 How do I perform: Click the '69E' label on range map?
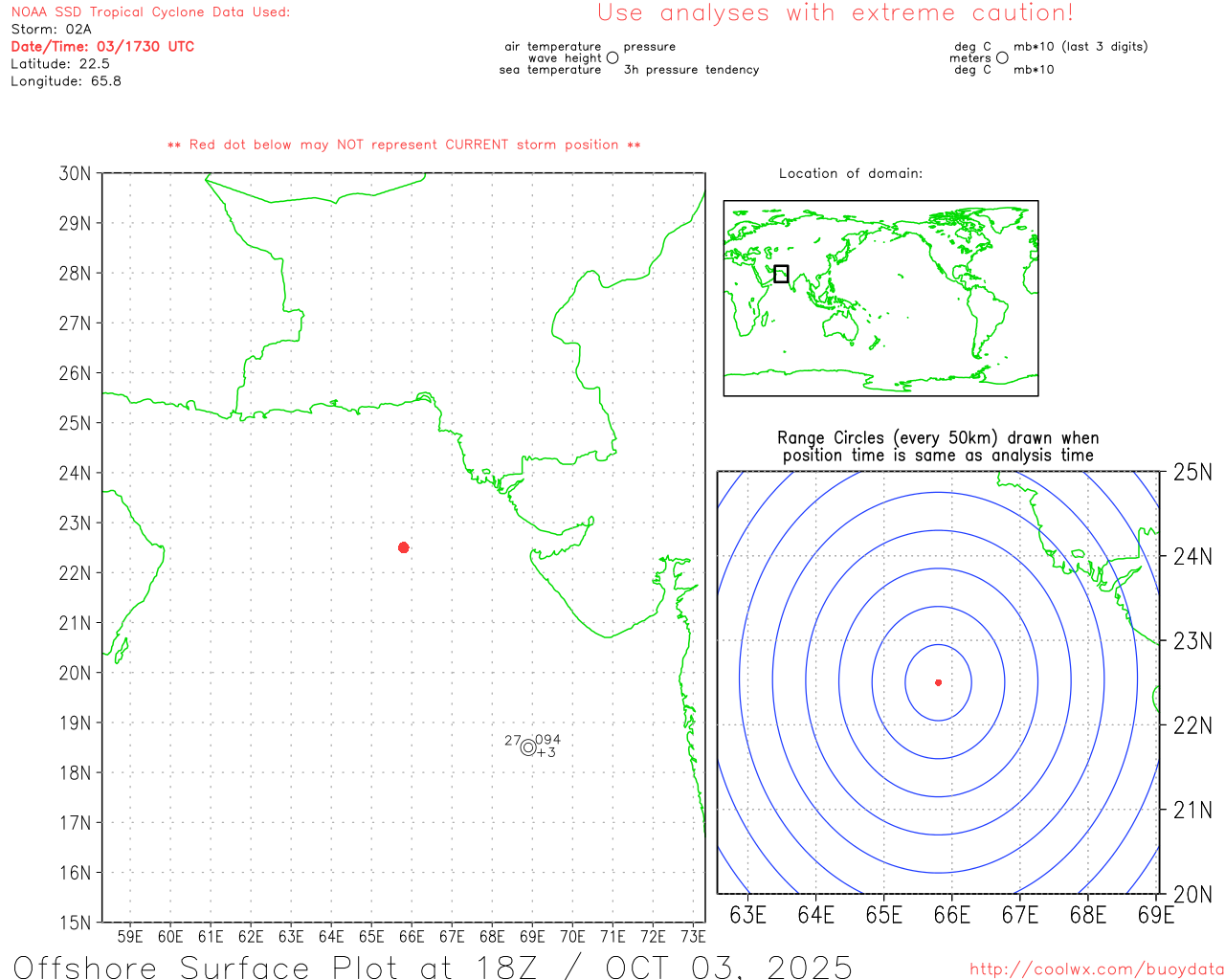pyautogui.click(x=1156, y=915)
